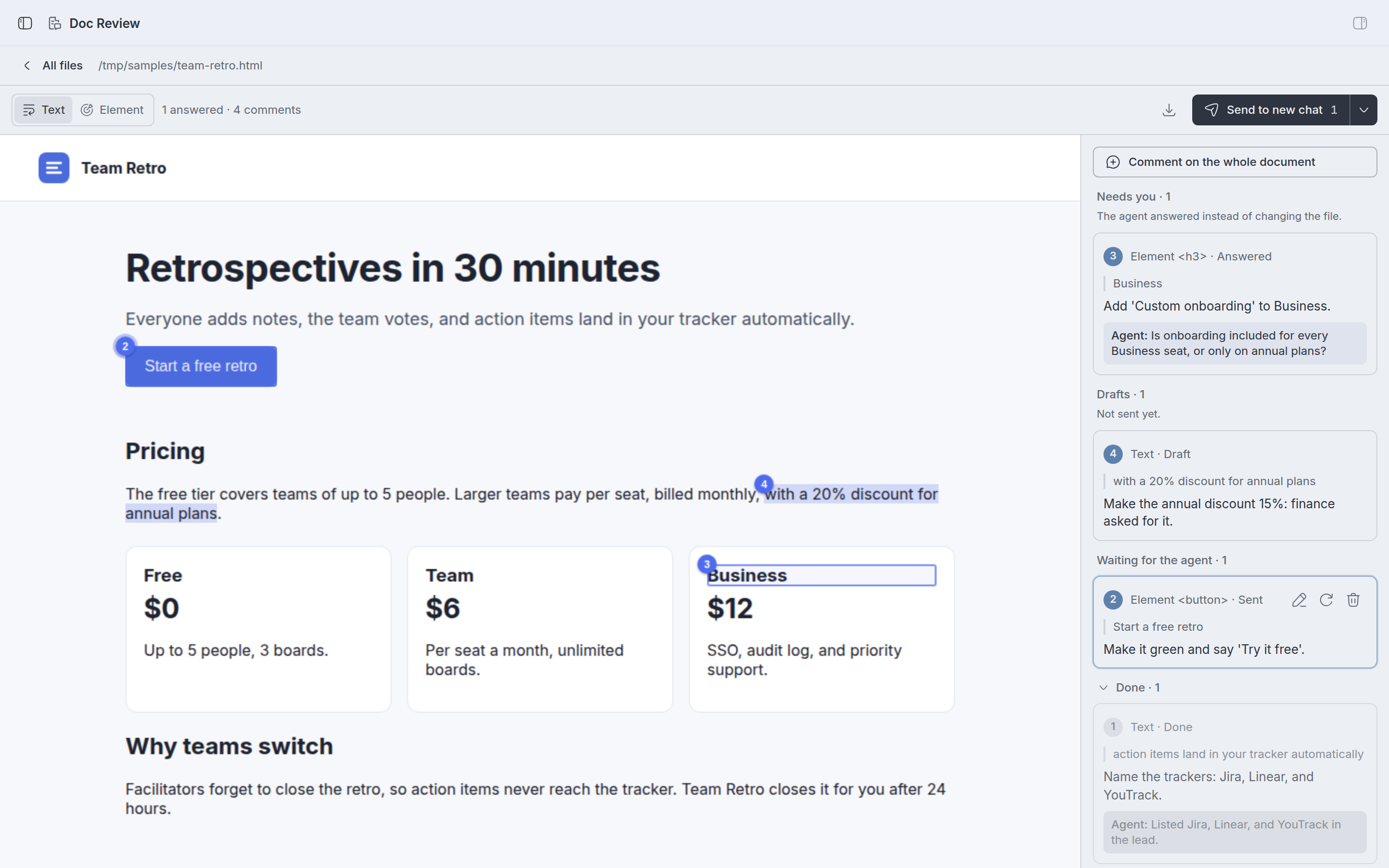Viewport: 1389px width, 868px height.
Task: Click the Free plan card title
Action: point(163,575)
